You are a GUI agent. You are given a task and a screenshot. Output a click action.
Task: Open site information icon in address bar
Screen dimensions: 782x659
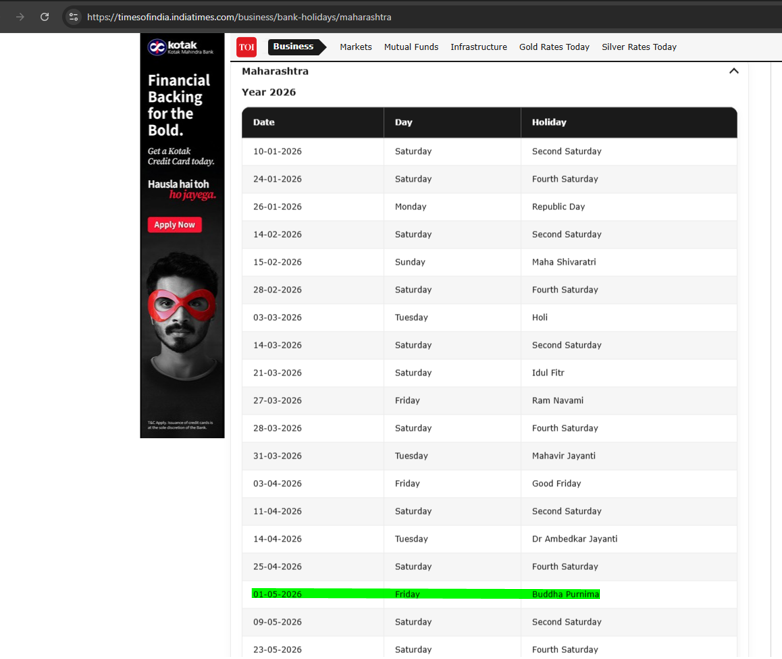coord(74,17)
